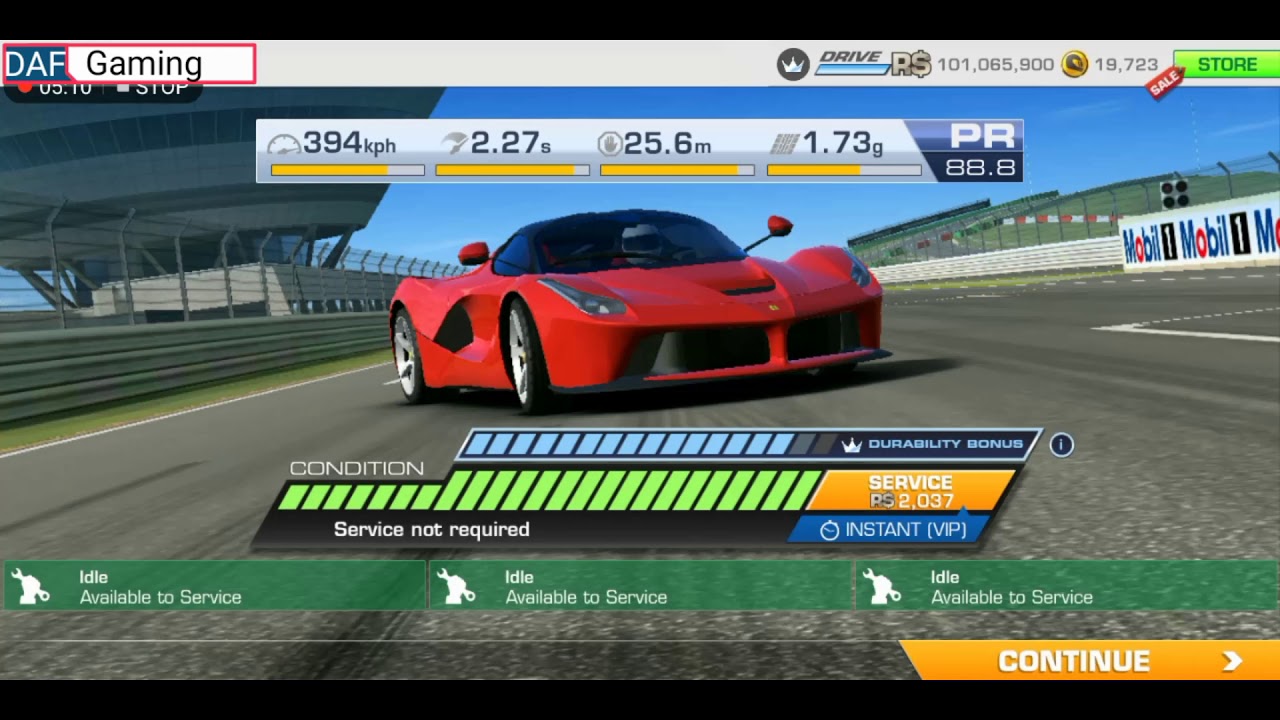Click the arrow on CONTINUE button

tap(1232, 661)
